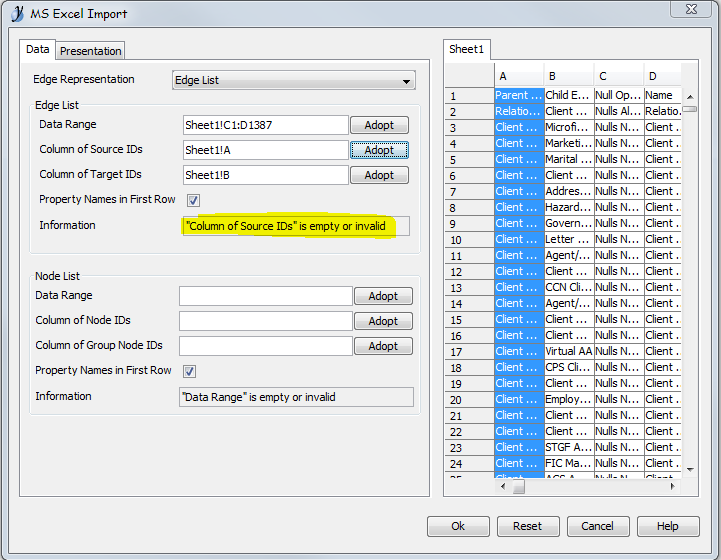
Task: Click the Column of Source IDs field
Action: (x=266, y=150)
